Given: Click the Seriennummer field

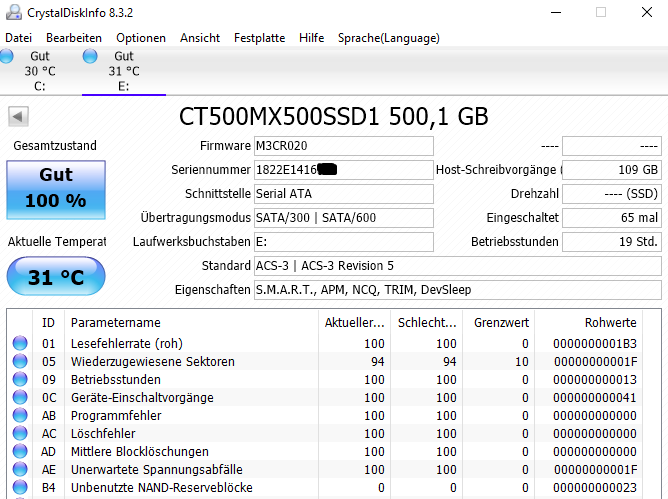Looking at the screenshot, I should point(344,170).
